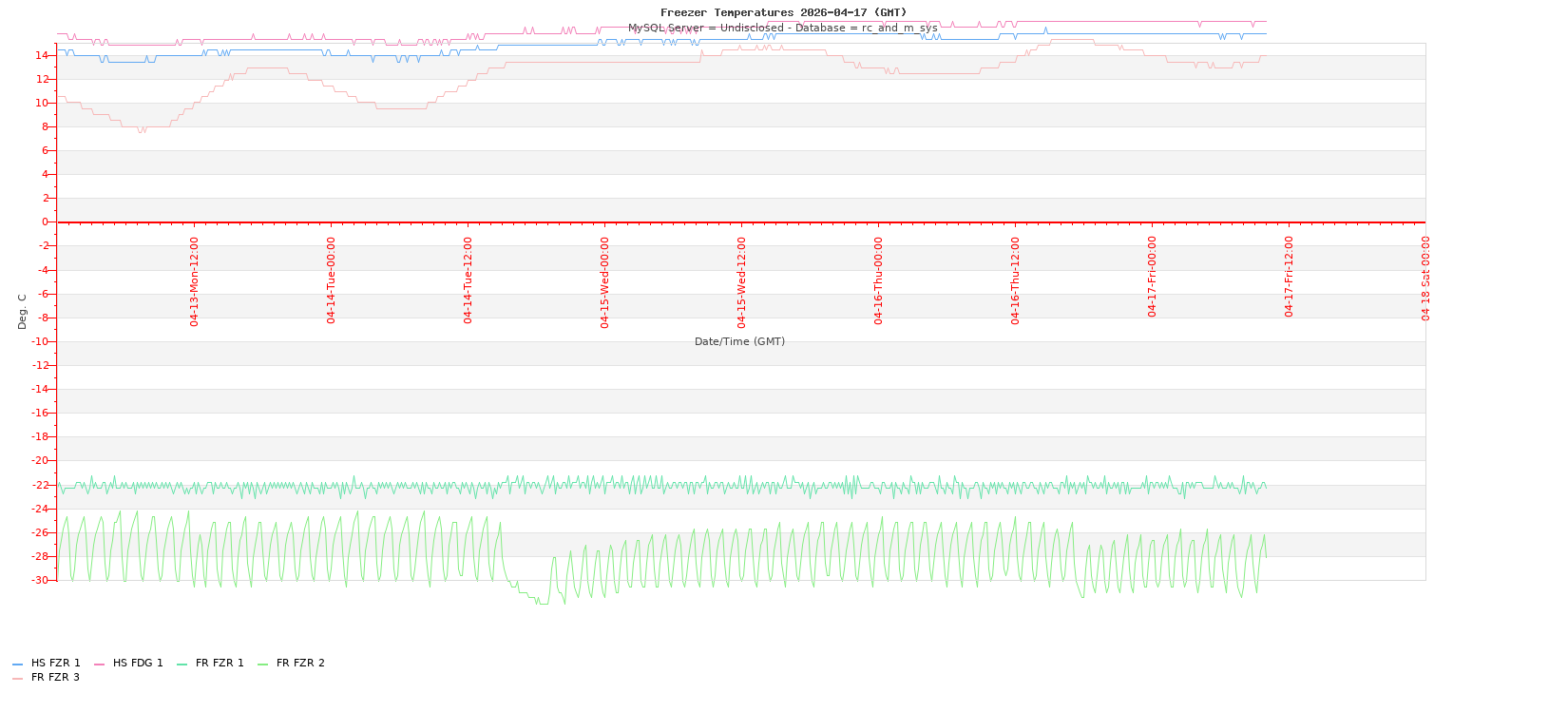
Task: Click the MySQL Server database subtitle text
Action: pyautogui.click(x=782, y=28)
